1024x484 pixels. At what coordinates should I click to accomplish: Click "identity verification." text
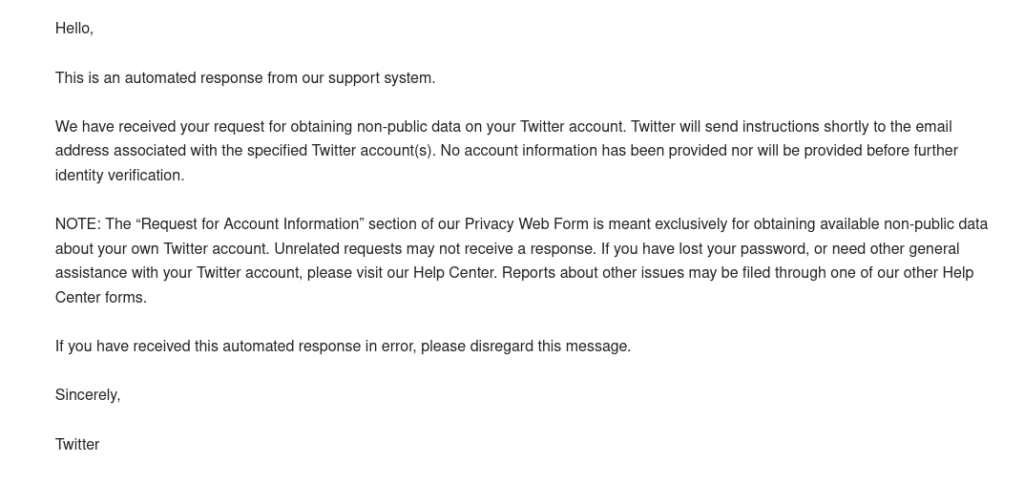point(120,175)
